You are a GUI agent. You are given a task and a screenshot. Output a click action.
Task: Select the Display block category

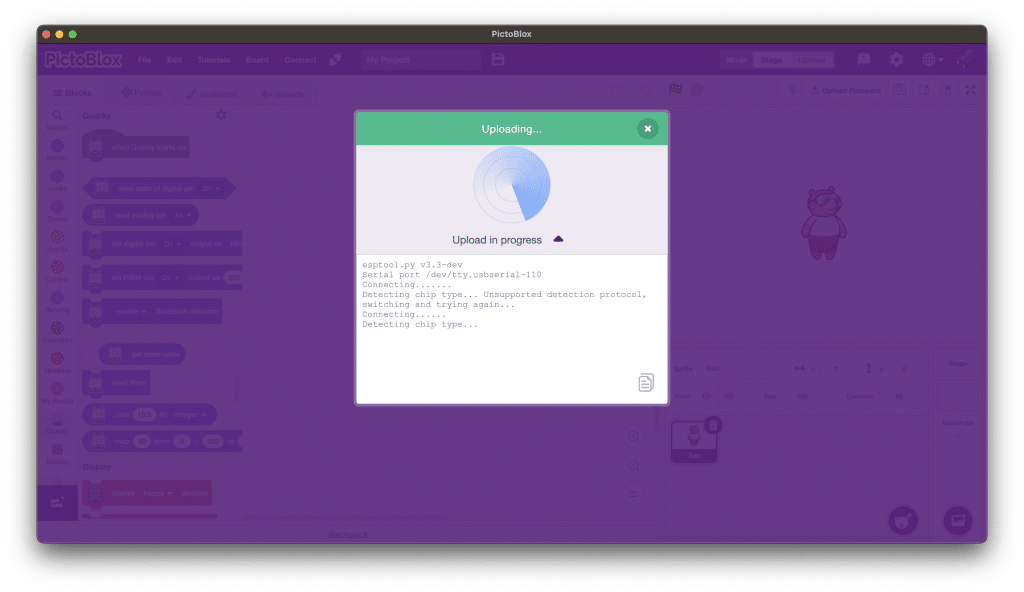point(57,453)
